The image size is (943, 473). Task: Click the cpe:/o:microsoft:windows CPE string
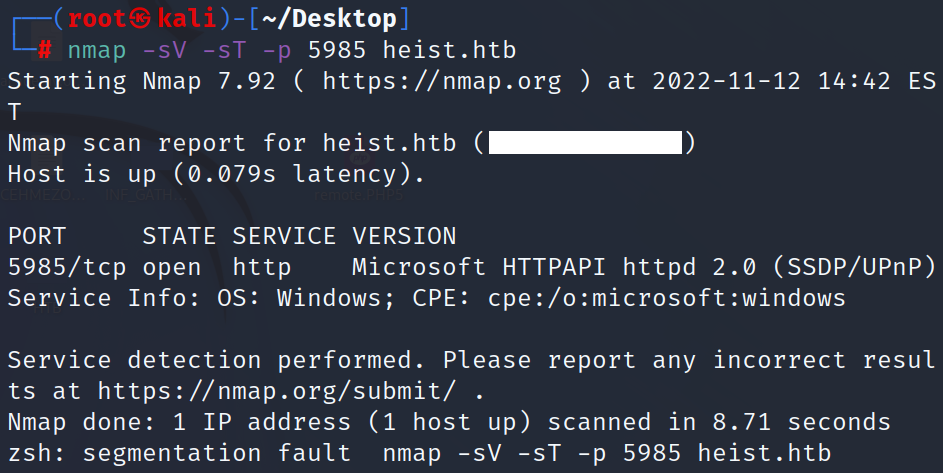[667, 298]
